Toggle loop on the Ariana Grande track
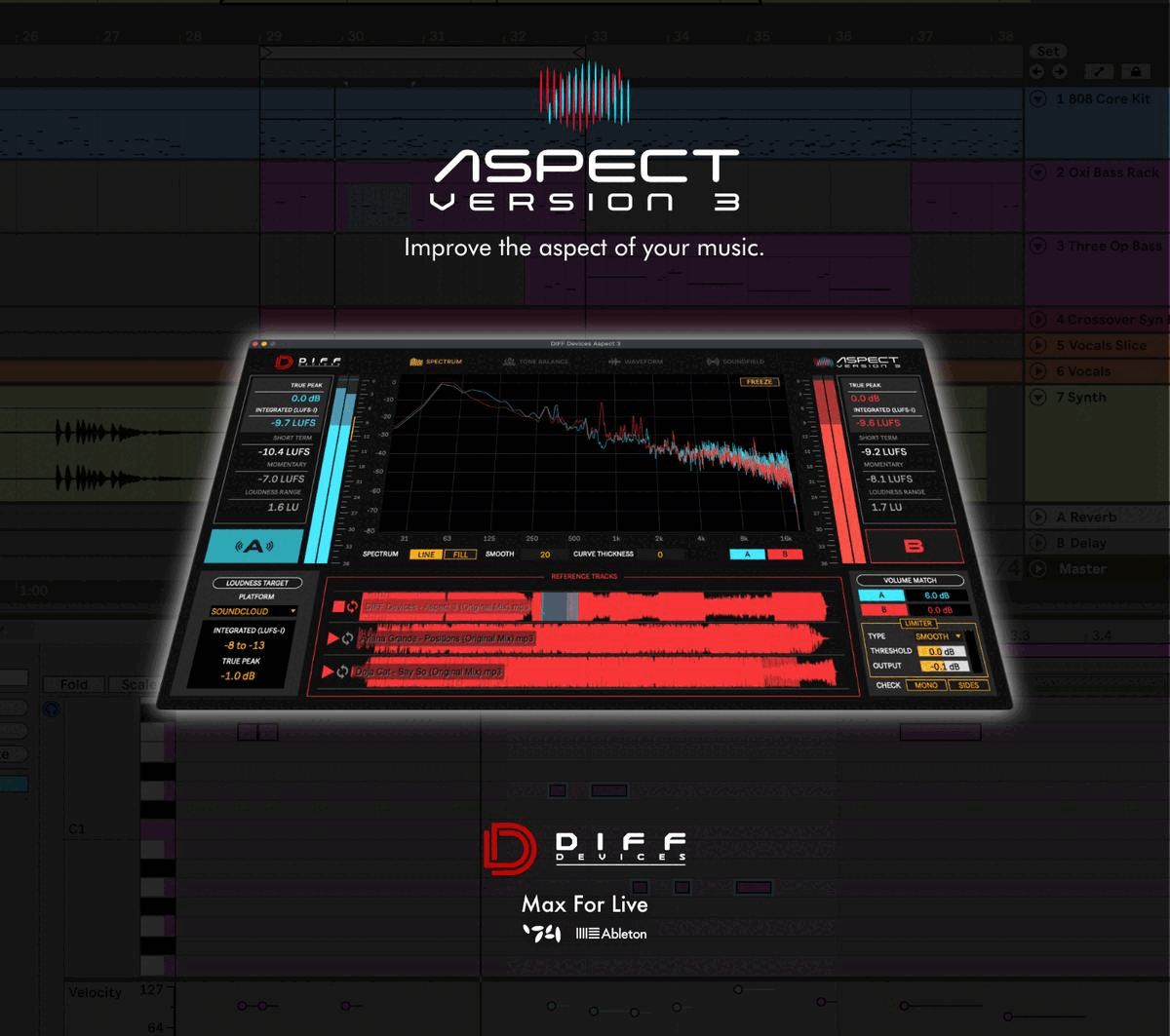1170x1036 pixels. coord(348,639)
